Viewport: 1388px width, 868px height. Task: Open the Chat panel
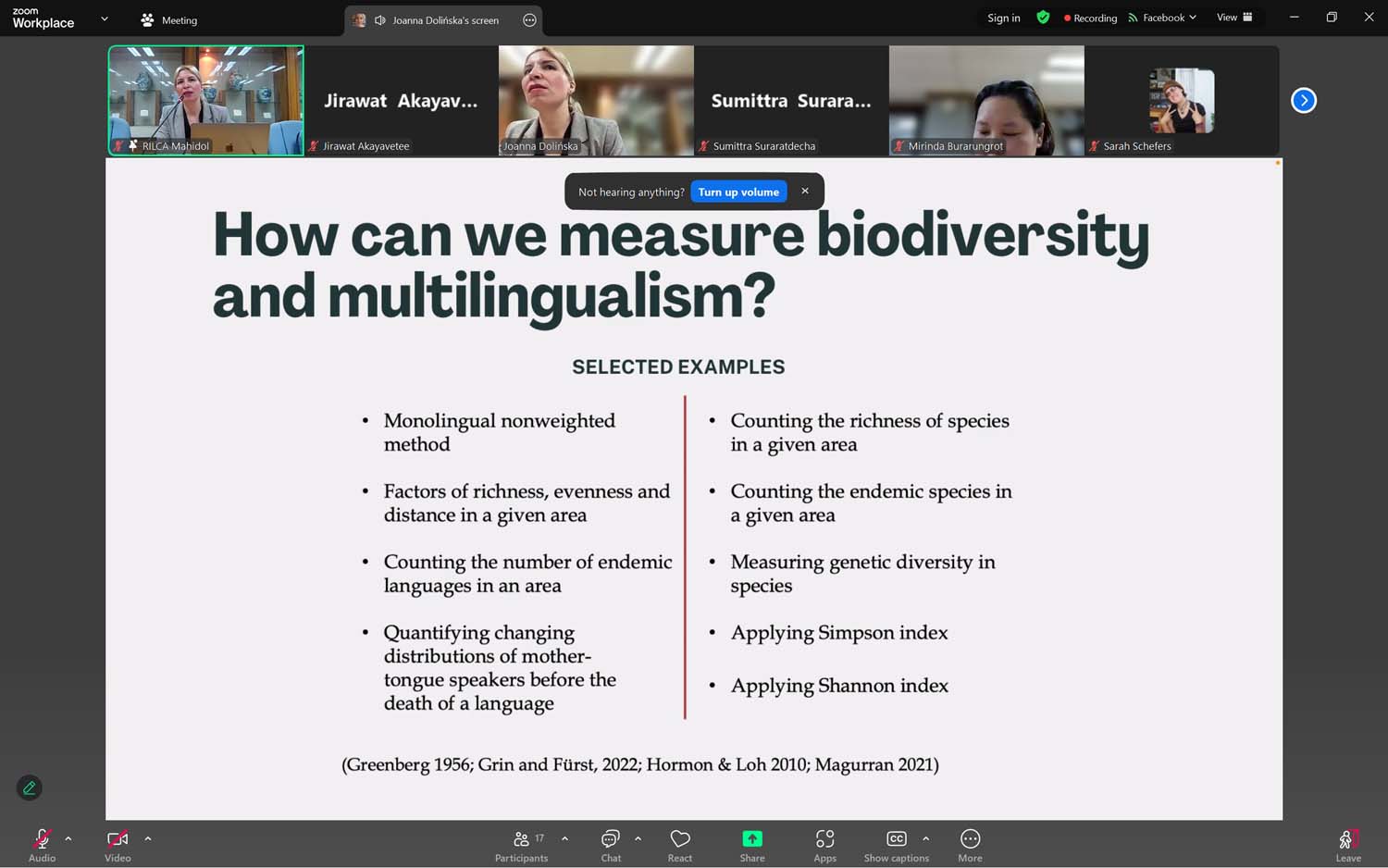coord(611,845)
